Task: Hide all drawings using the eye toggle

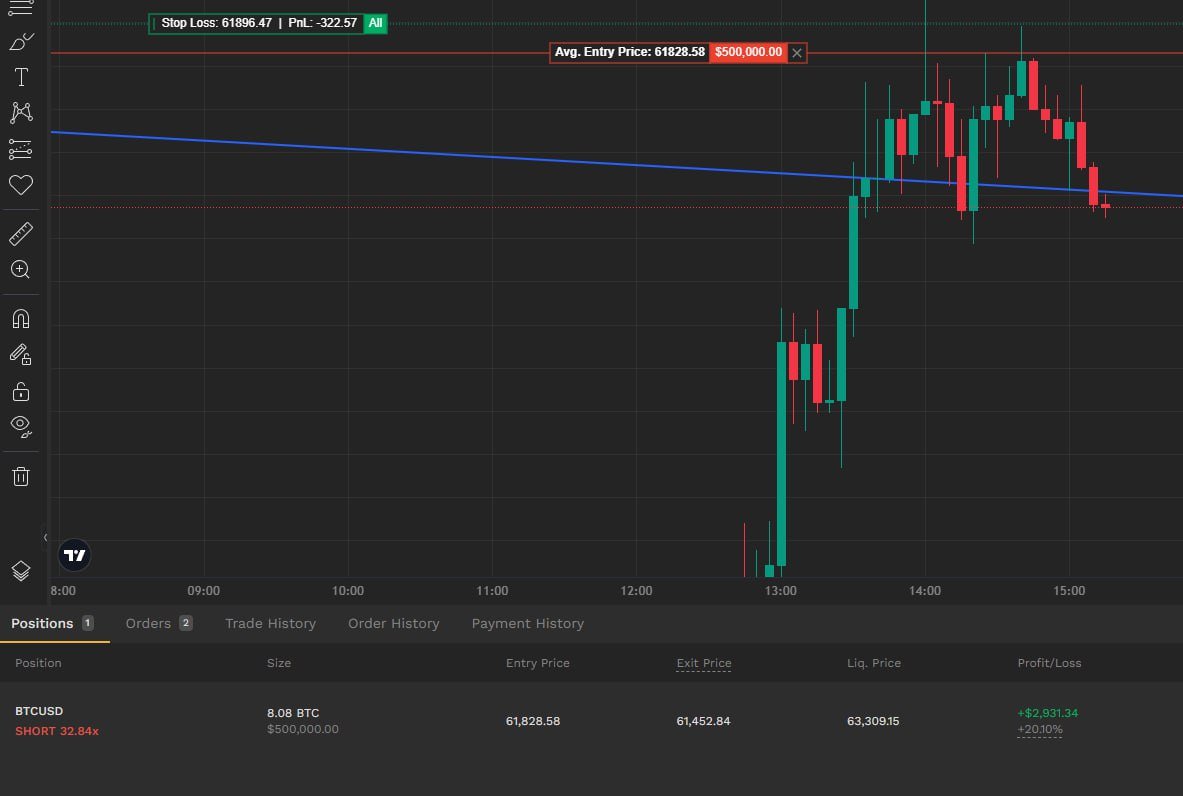Action: pyautogui.click(x=21, y=427)
